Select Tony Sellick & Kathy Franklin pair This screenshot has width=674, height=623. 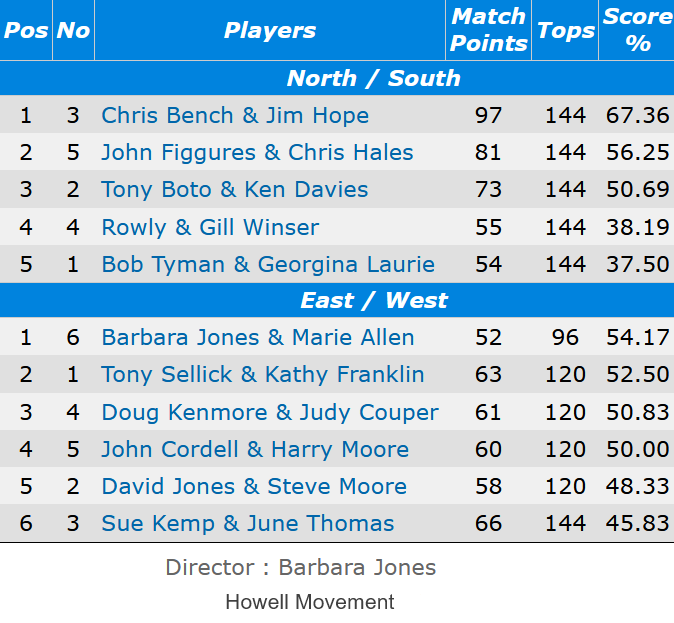[263, 374]
